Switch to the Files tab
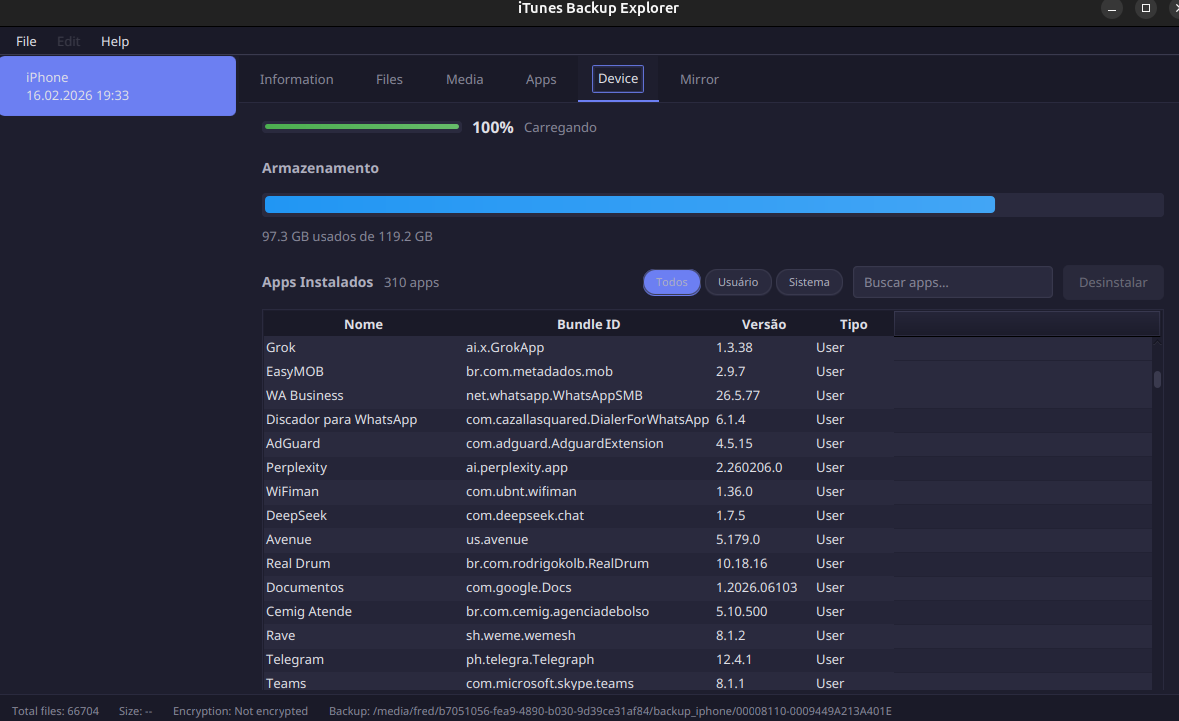1179x721 pixels. (389, 79)
